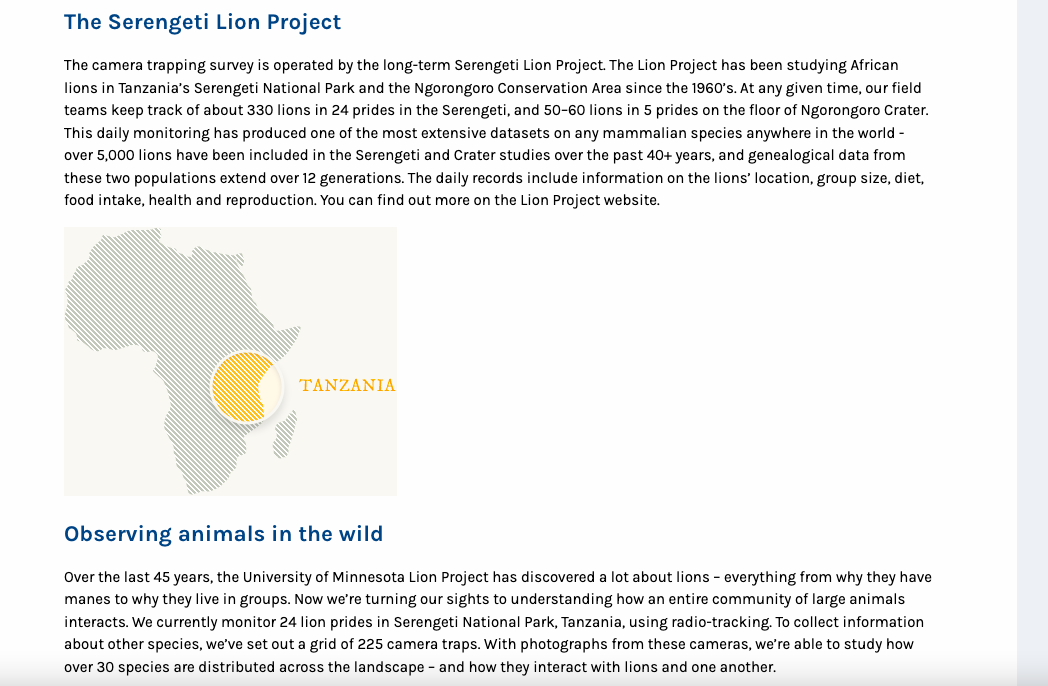Click The Serengeti Lion Project heading
1048x686 pixels.
(x=203, y=22)
